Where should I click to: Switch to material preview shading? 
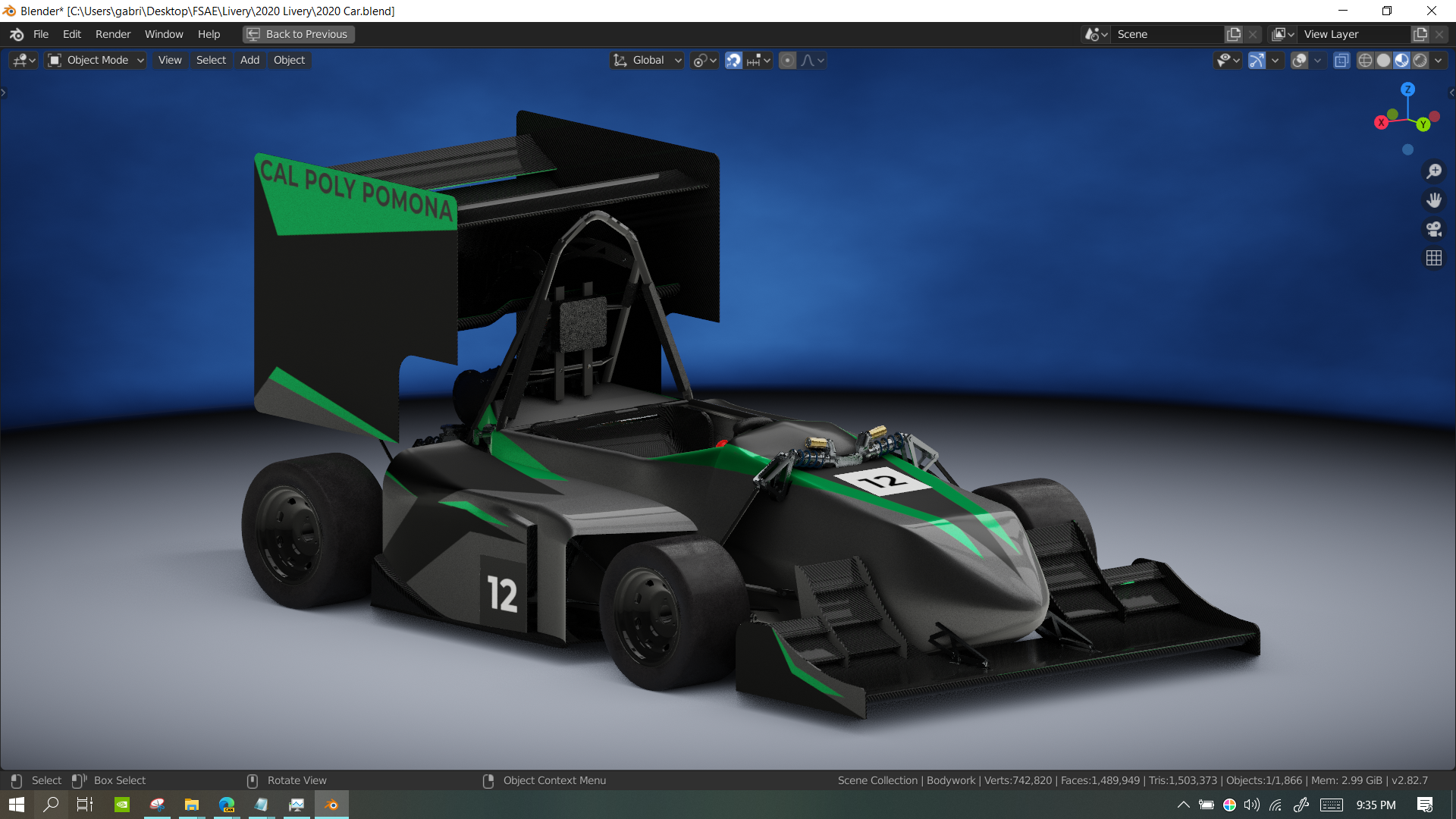[1401, 60]
